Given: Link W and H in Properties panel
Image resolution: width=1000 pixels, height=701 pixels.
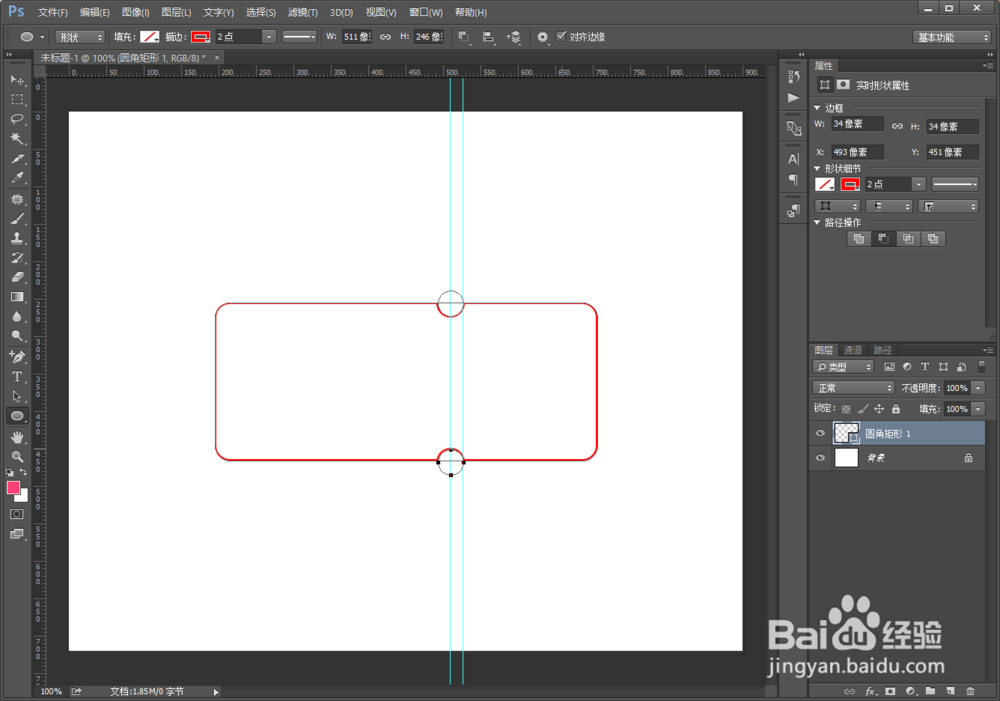Looking at the screenshot, I should point(897,126).
